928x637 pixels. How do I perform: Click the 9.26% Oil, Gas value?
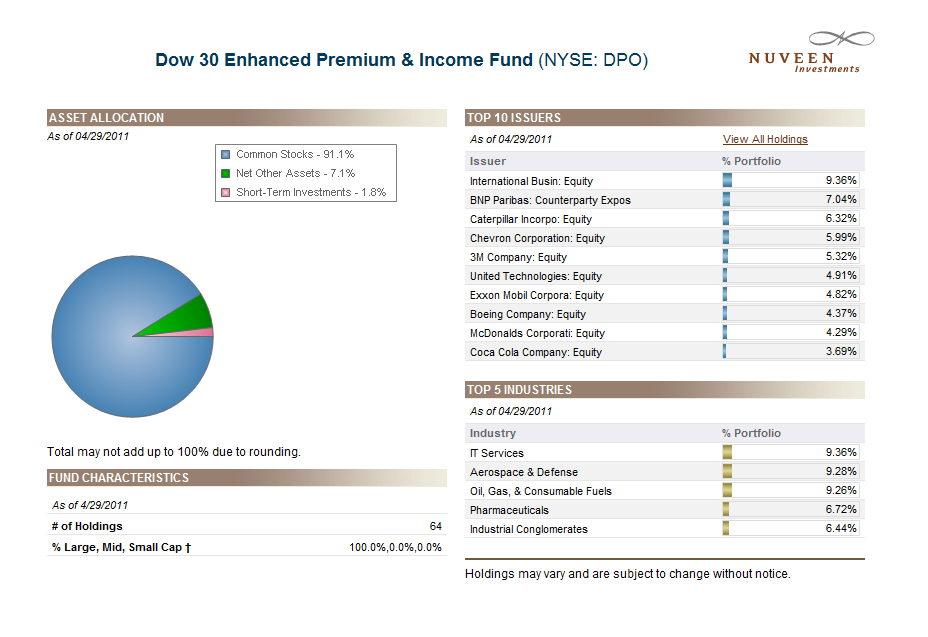pyautogui.click(x=841, y=490)
